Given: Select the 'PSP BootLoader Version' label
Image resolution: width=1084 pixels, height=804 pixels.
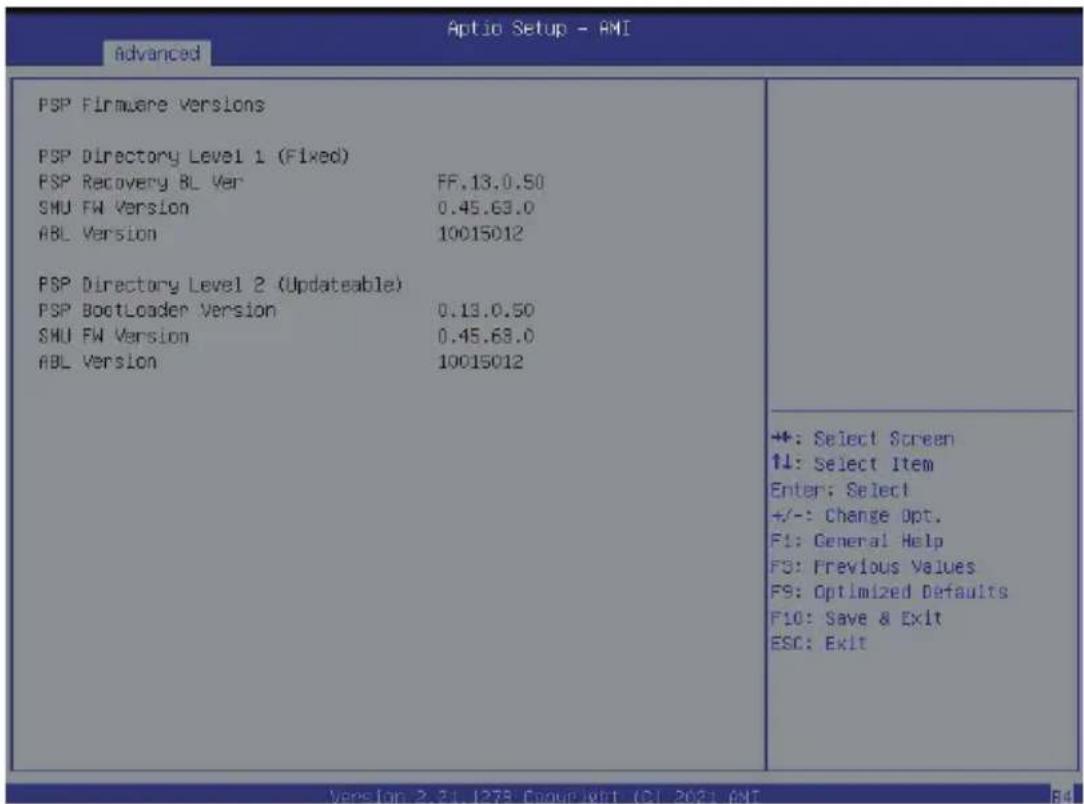Looking at the screenshot, I should click(157, 310).
